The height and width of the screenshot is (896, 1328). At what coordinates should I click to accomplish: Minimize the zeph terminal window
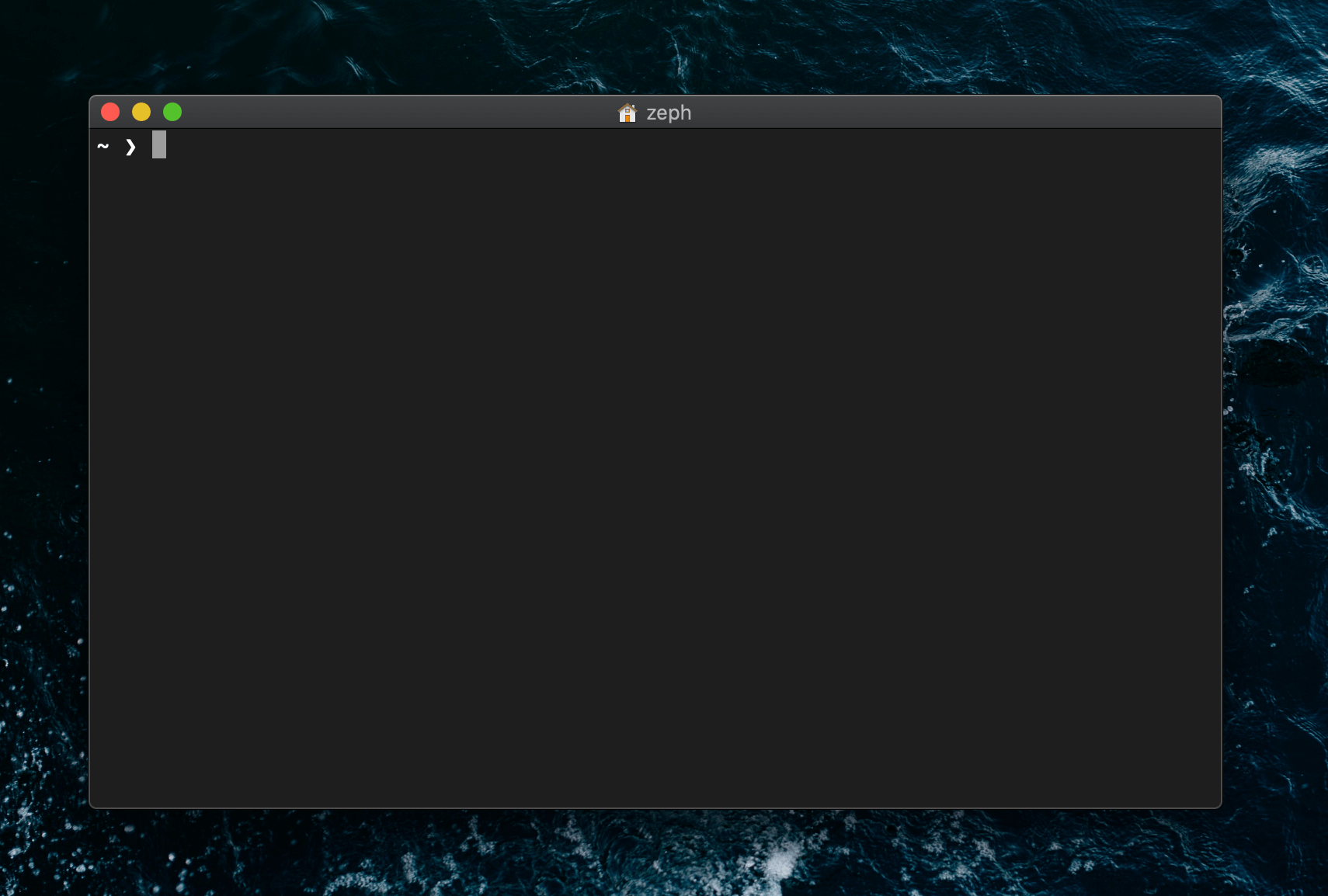click(141, 113)
